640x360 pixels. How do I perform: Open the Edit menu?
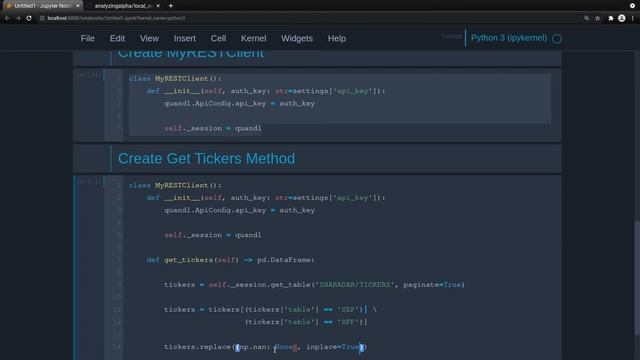pyautogui.click(x=117, y=38)
